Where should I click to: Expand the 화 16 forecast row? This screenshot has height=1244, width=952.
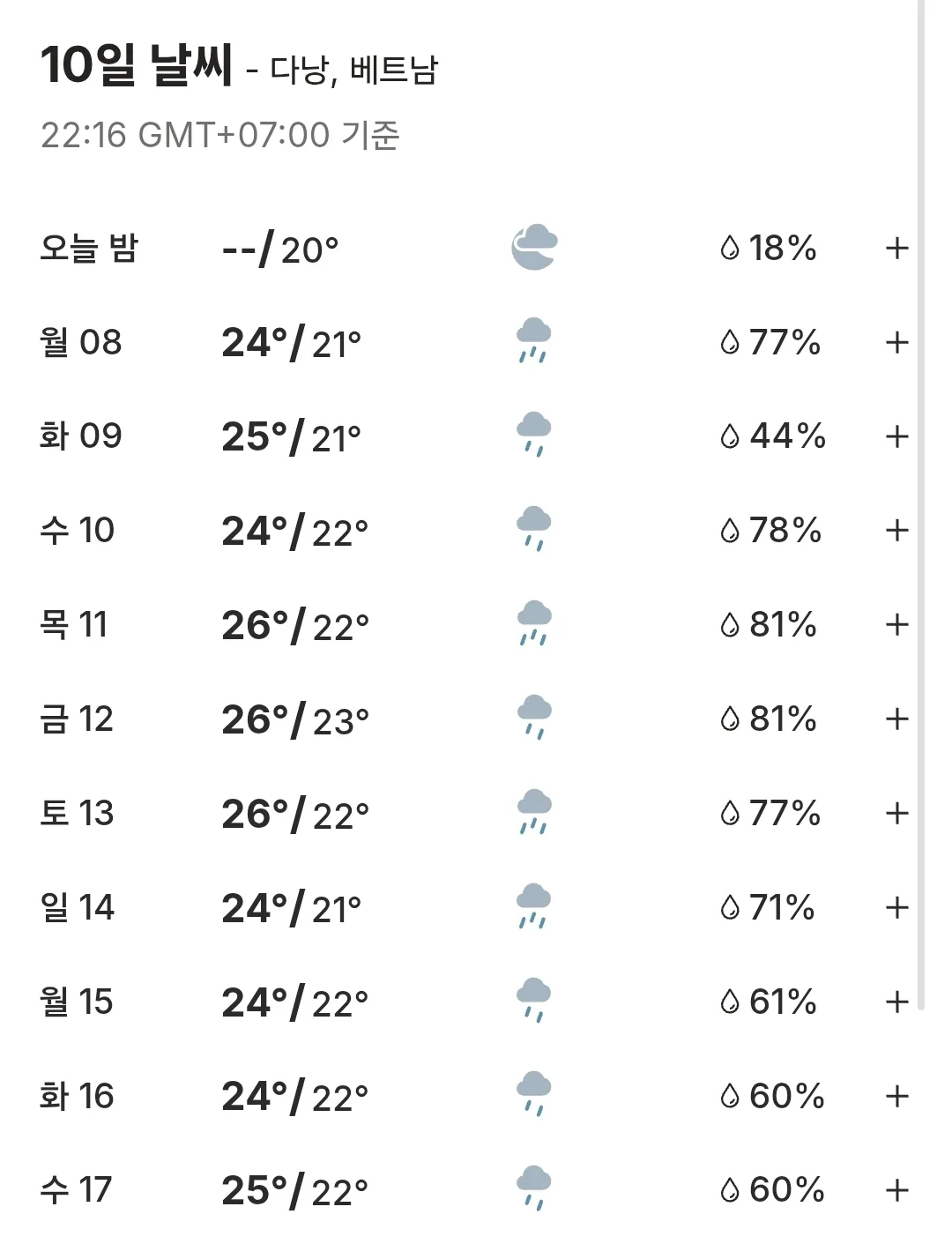tap(896, 1096)
